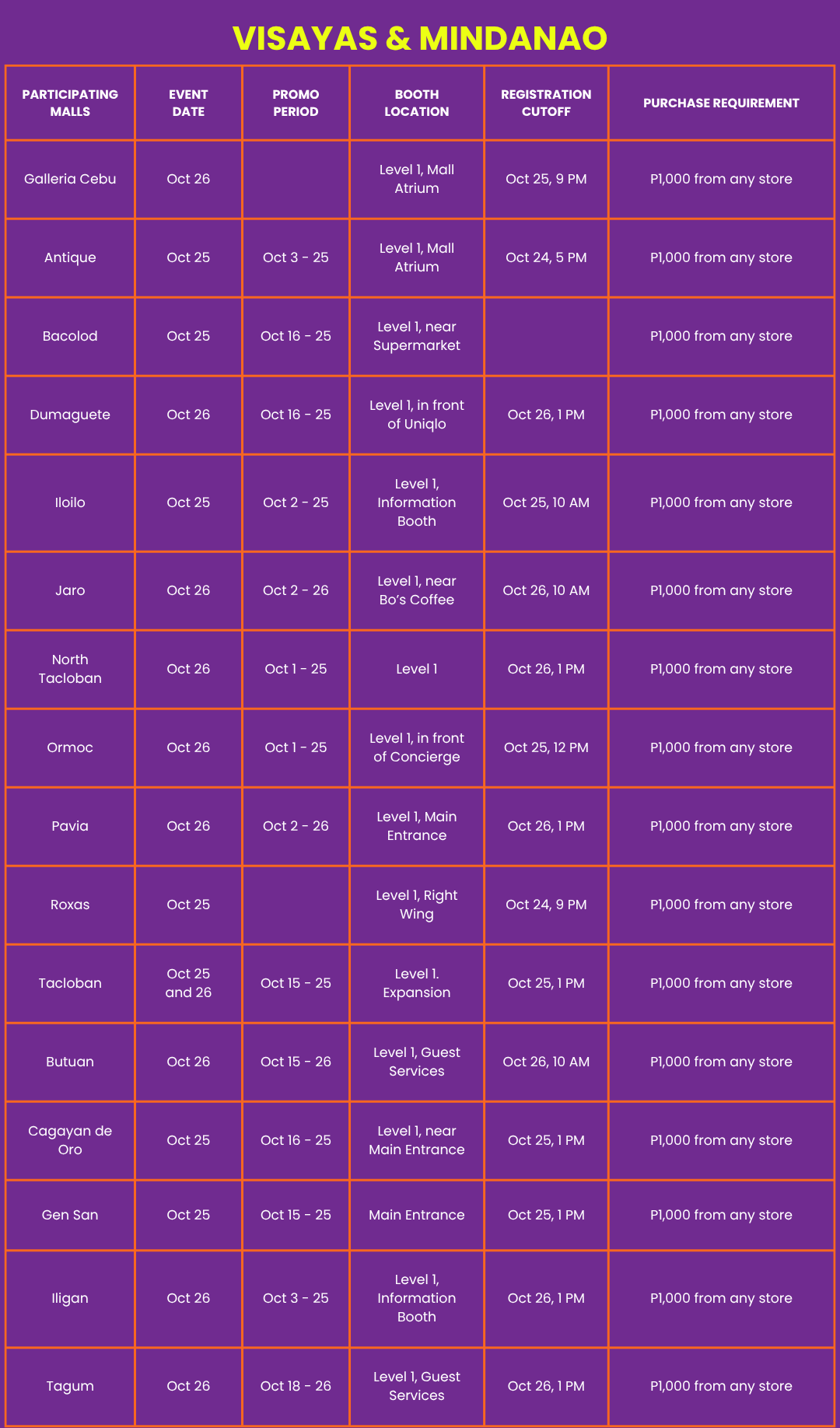Click the empty registration cutoff cell for Bacolod
The image size is (840, 1428).
[546, 336]
